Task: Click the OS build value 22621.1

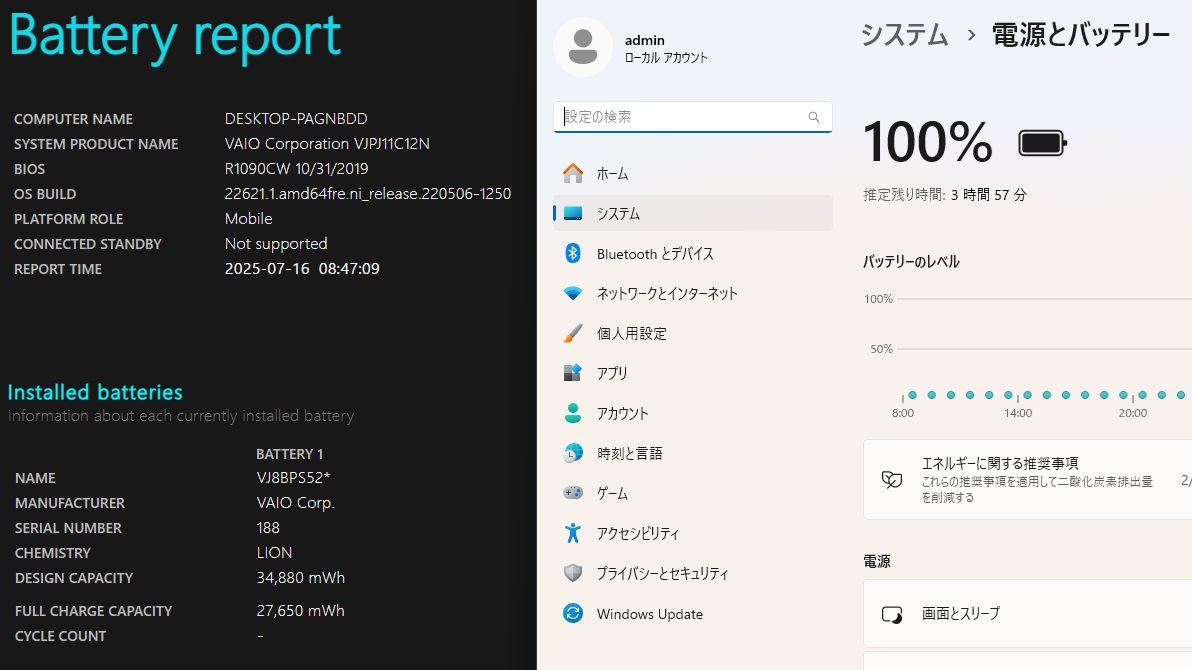Action: pos(368,194)
